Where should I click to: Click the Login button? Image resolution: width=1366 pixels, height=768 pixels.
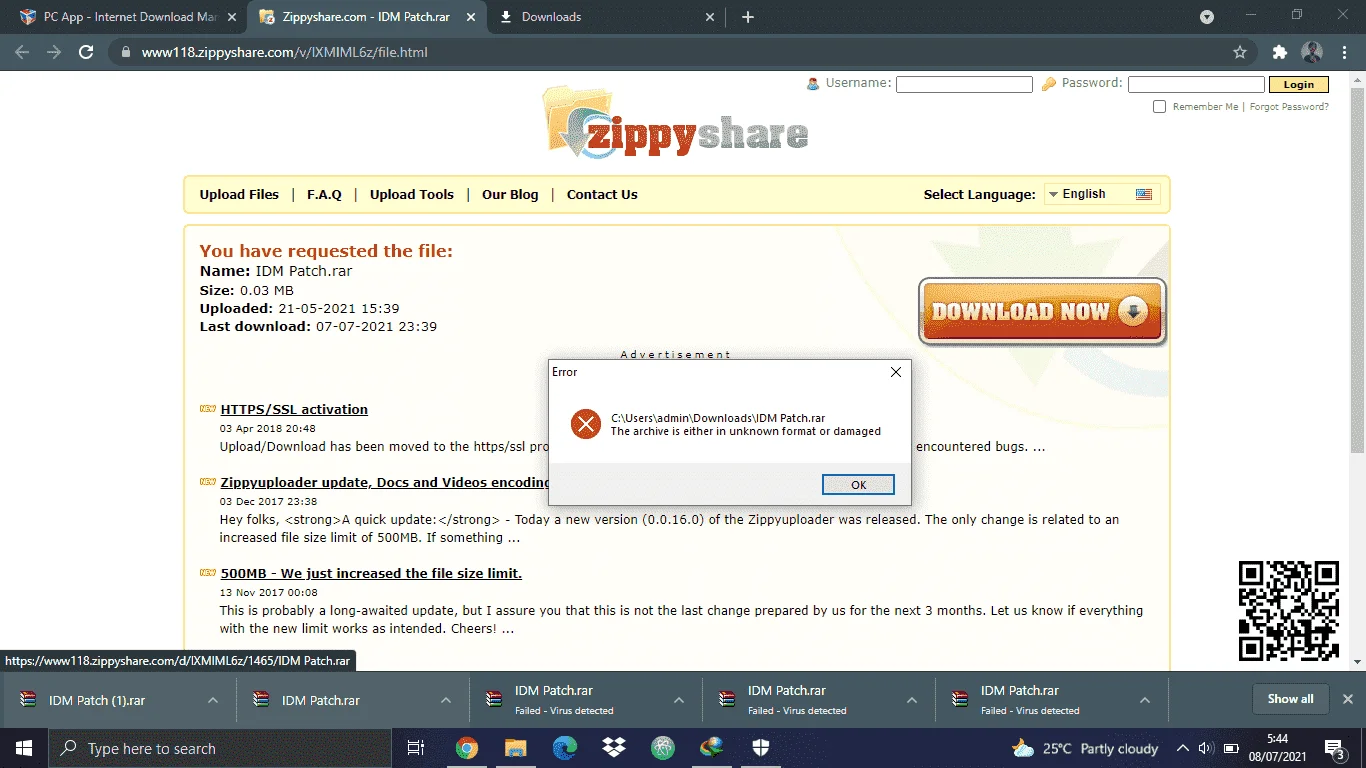click(1299, 85)
